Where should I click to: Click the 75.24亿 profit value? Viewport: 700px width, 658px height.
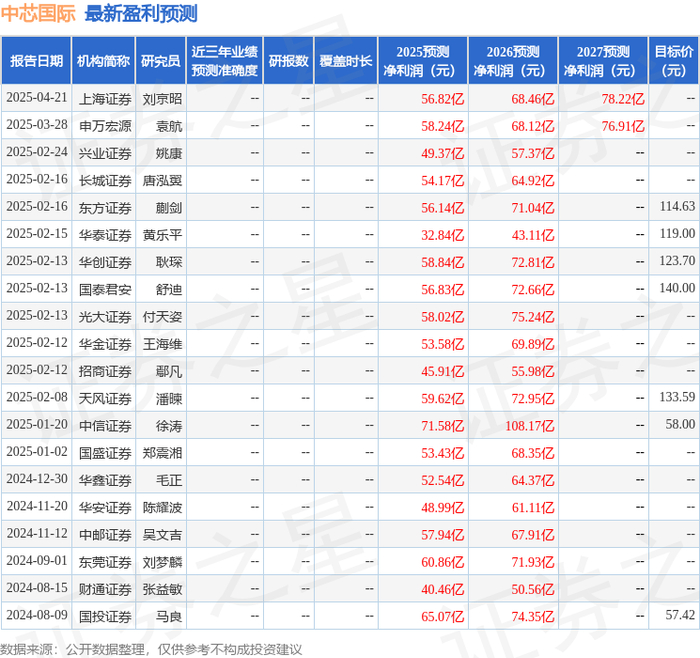pos(533,317)
